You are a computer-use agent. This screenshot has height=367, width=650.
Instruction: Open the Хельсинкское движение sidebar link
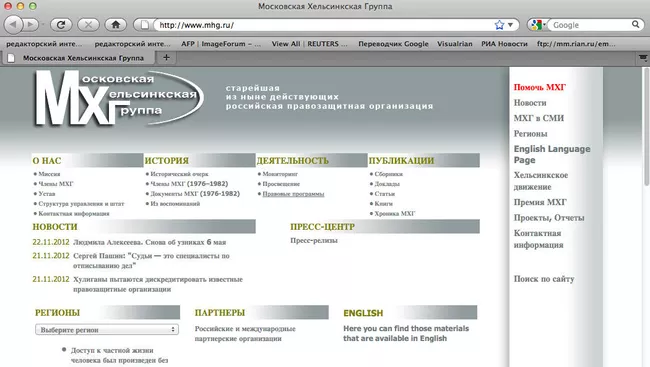pos(541,180)
